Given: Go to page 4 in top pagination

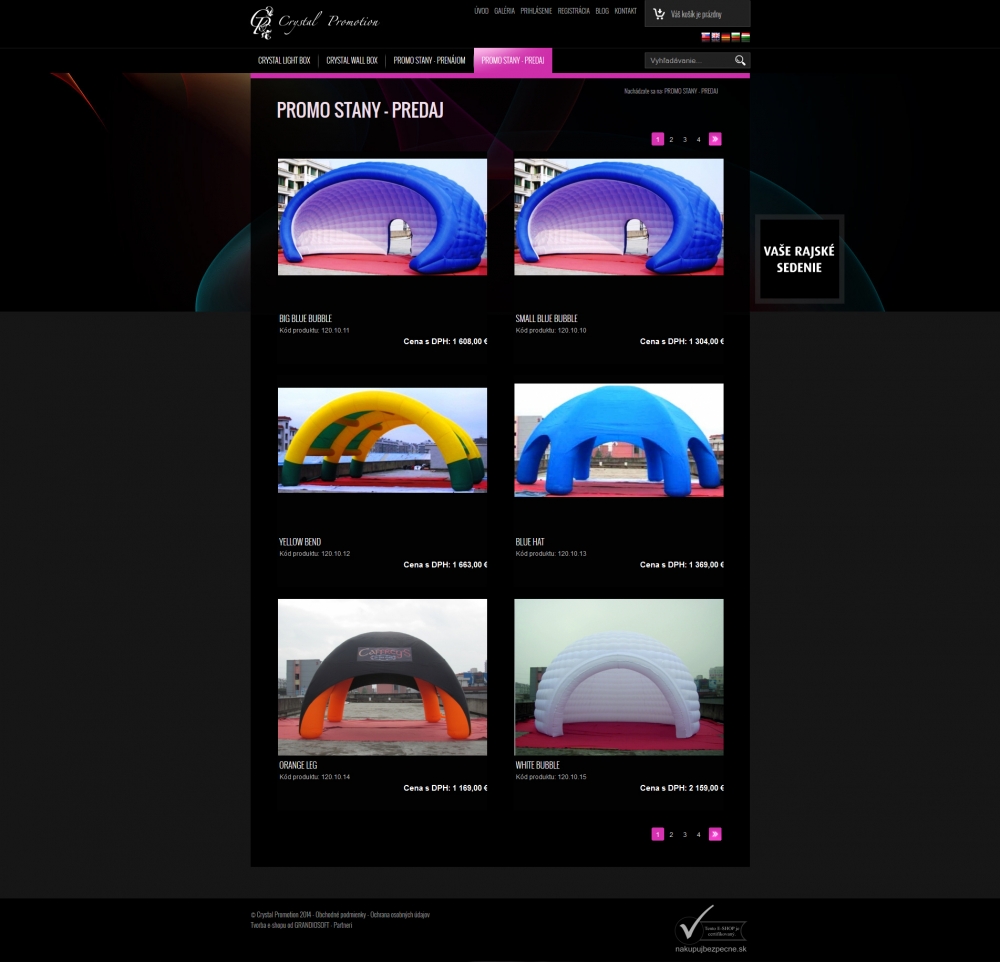Looking at the screenshot, I should 698,139.
